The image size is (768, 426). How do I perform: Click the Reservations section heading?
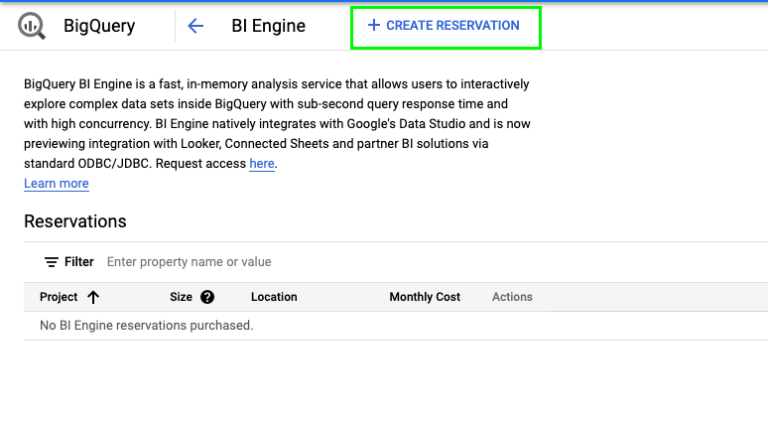[x=75, y=221]
